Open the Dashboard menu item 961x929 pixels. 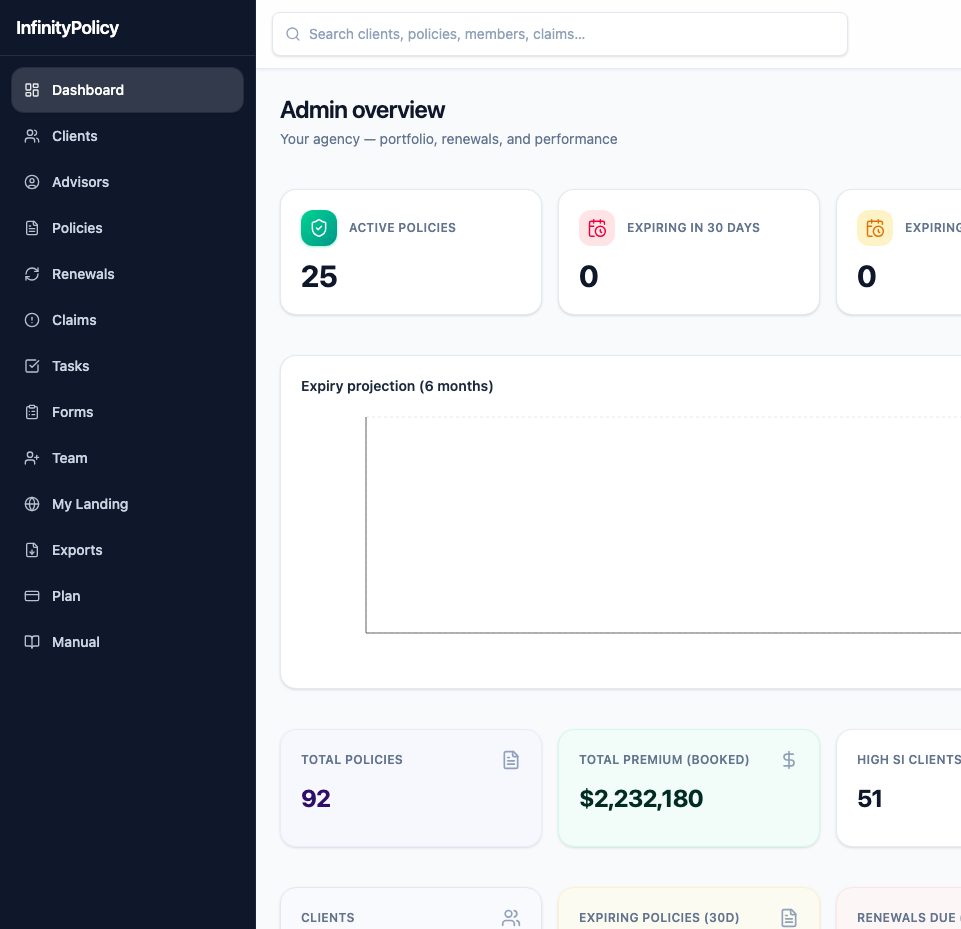click(x=127, y=90)
